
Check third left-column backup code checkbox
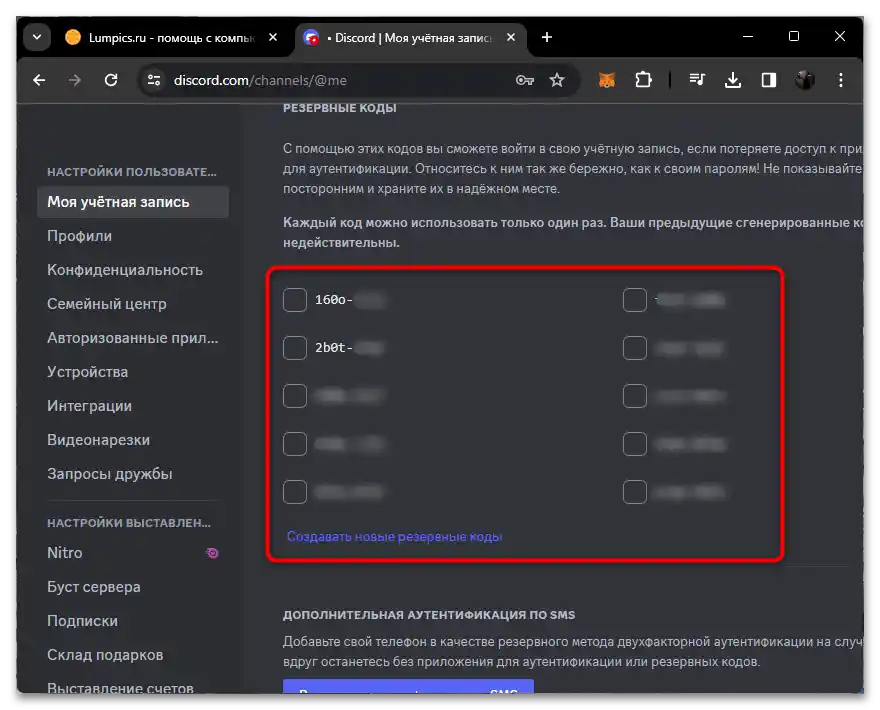point(295,396)
